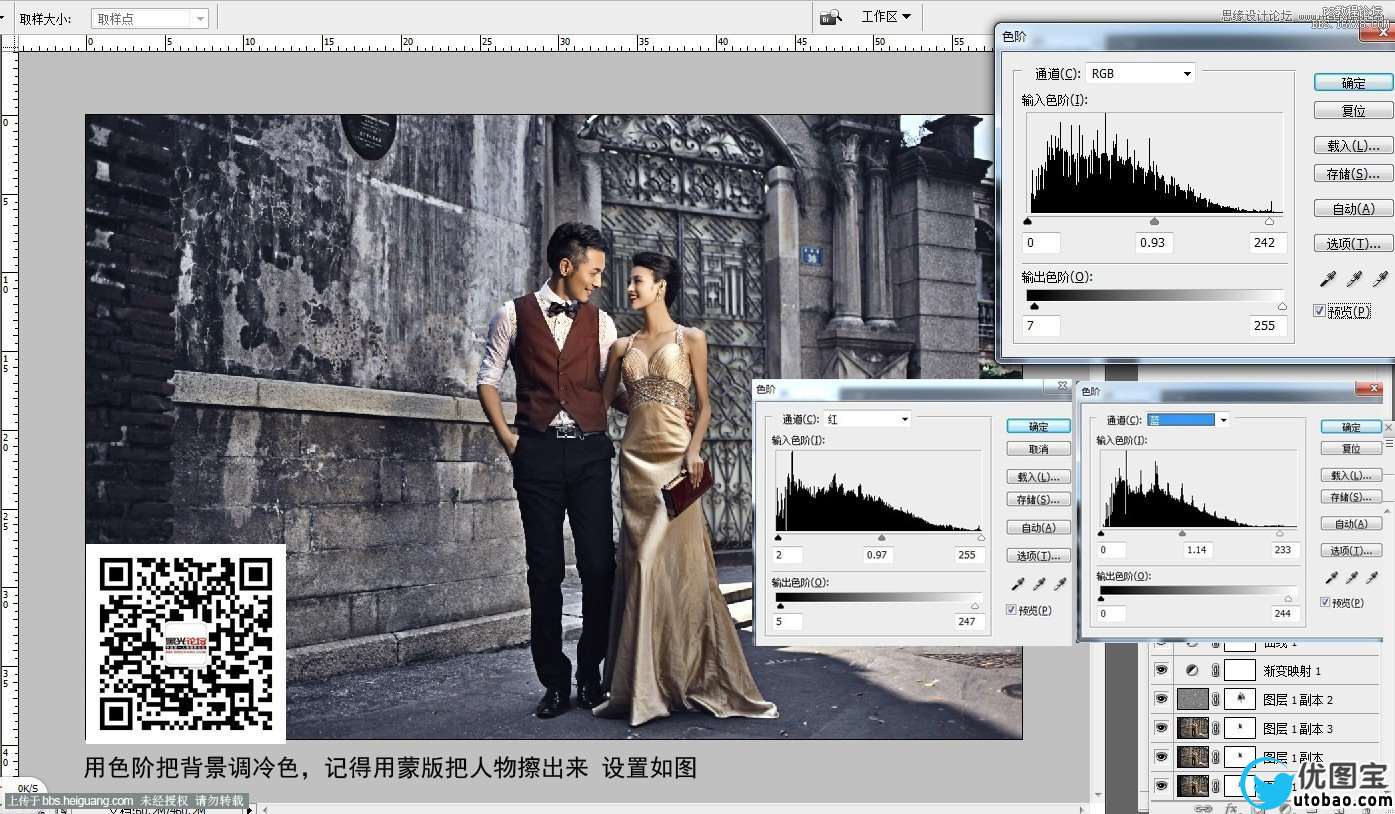Open the 工作区 workspace menu
Screen dimensions: 1395x814
(886, 16)
